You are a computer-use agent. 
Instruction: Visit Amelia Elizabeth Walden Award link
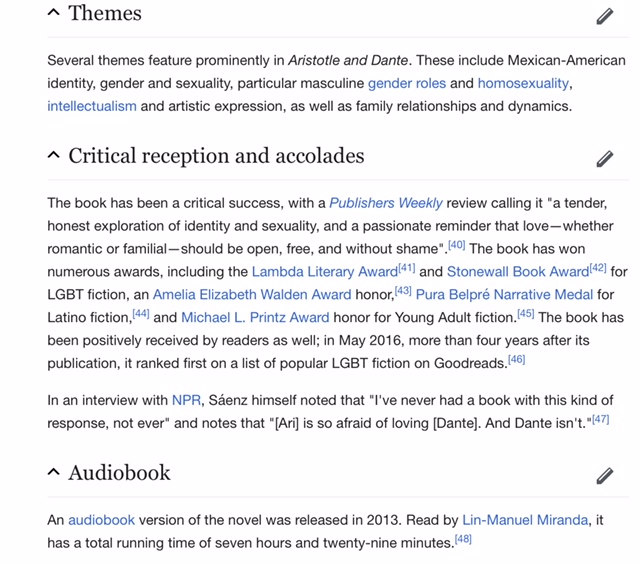tap(252, 295)
